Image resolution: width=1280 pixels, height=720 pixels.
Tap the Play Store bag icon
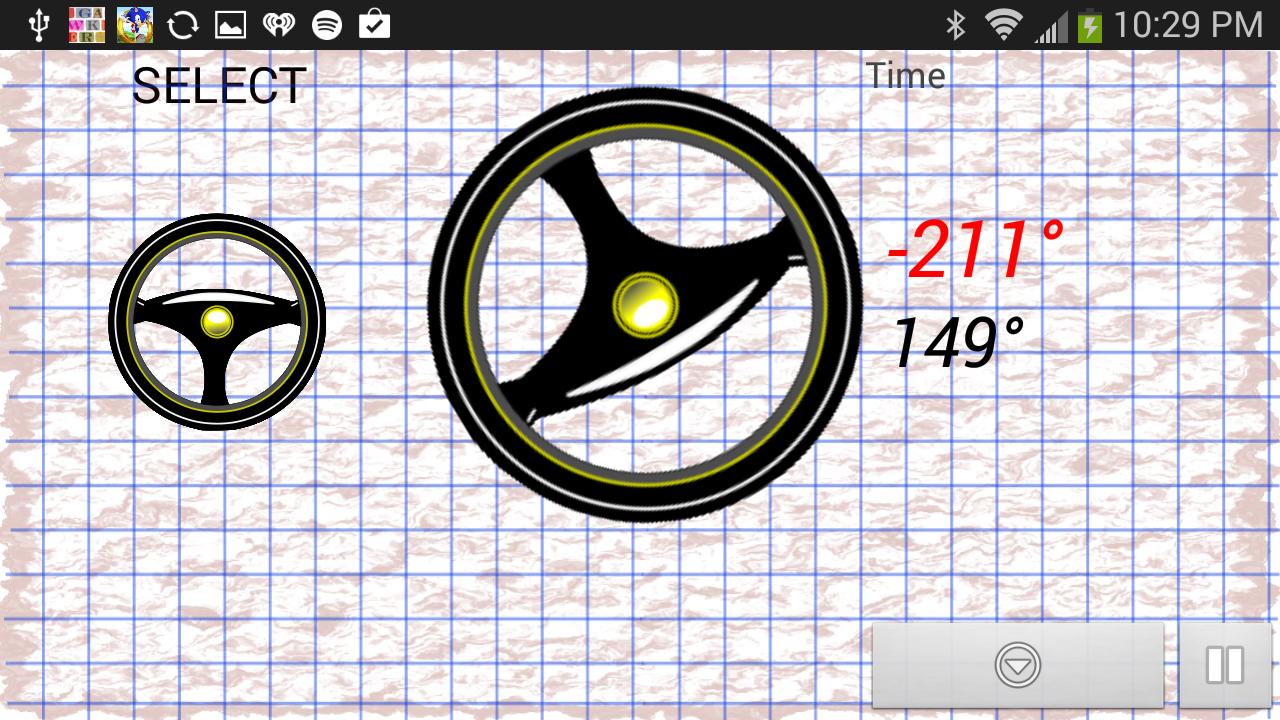point(374,25)
